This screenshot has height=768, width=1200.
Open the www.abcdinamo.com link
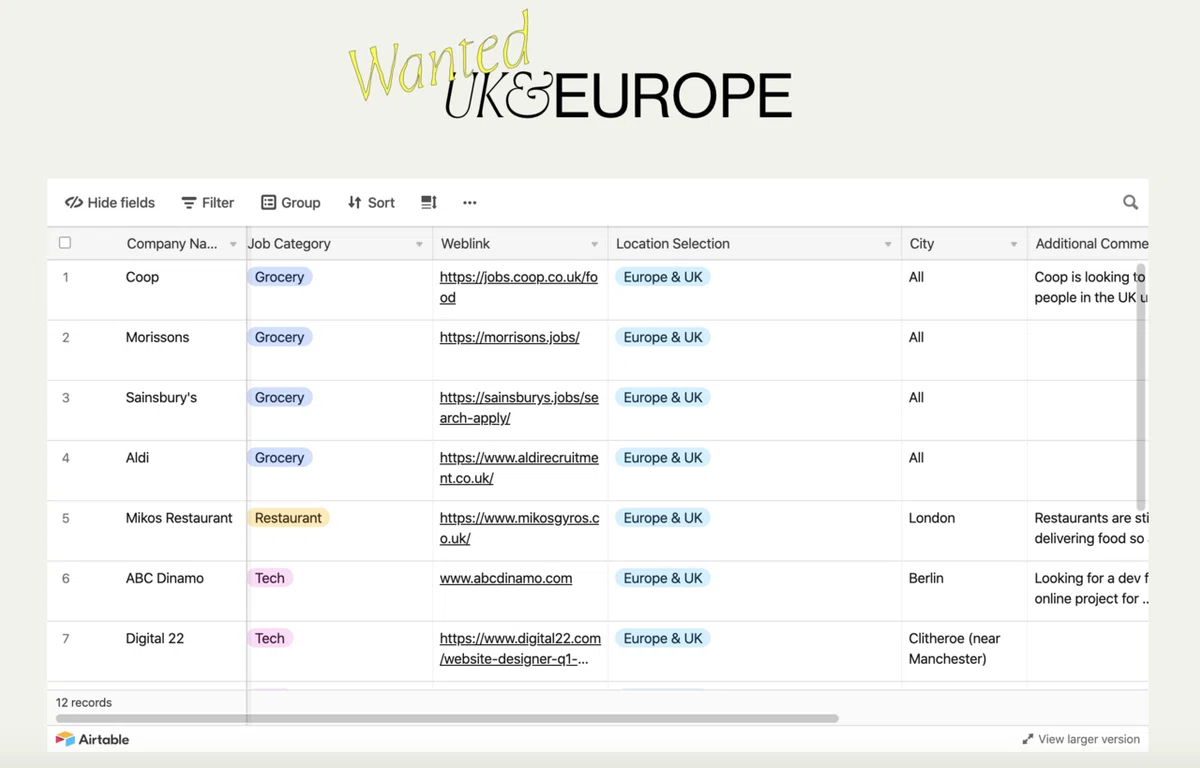coord(506,578)
